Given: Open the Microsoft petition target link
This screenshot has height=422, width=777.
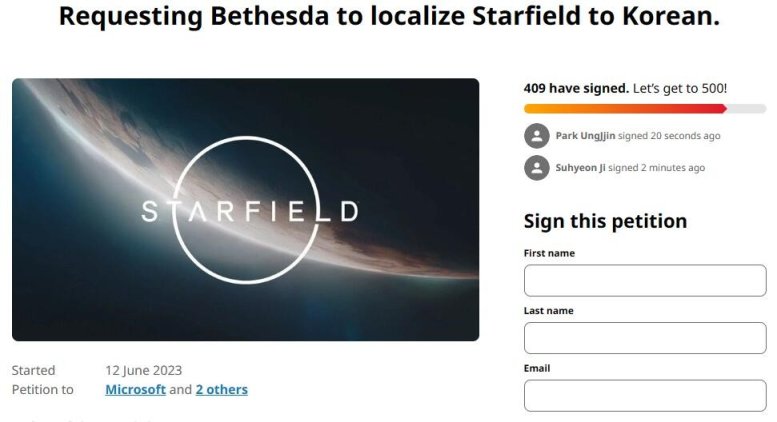Looking at the screenshot, I should pyautogui.click(x=135, y=389).
